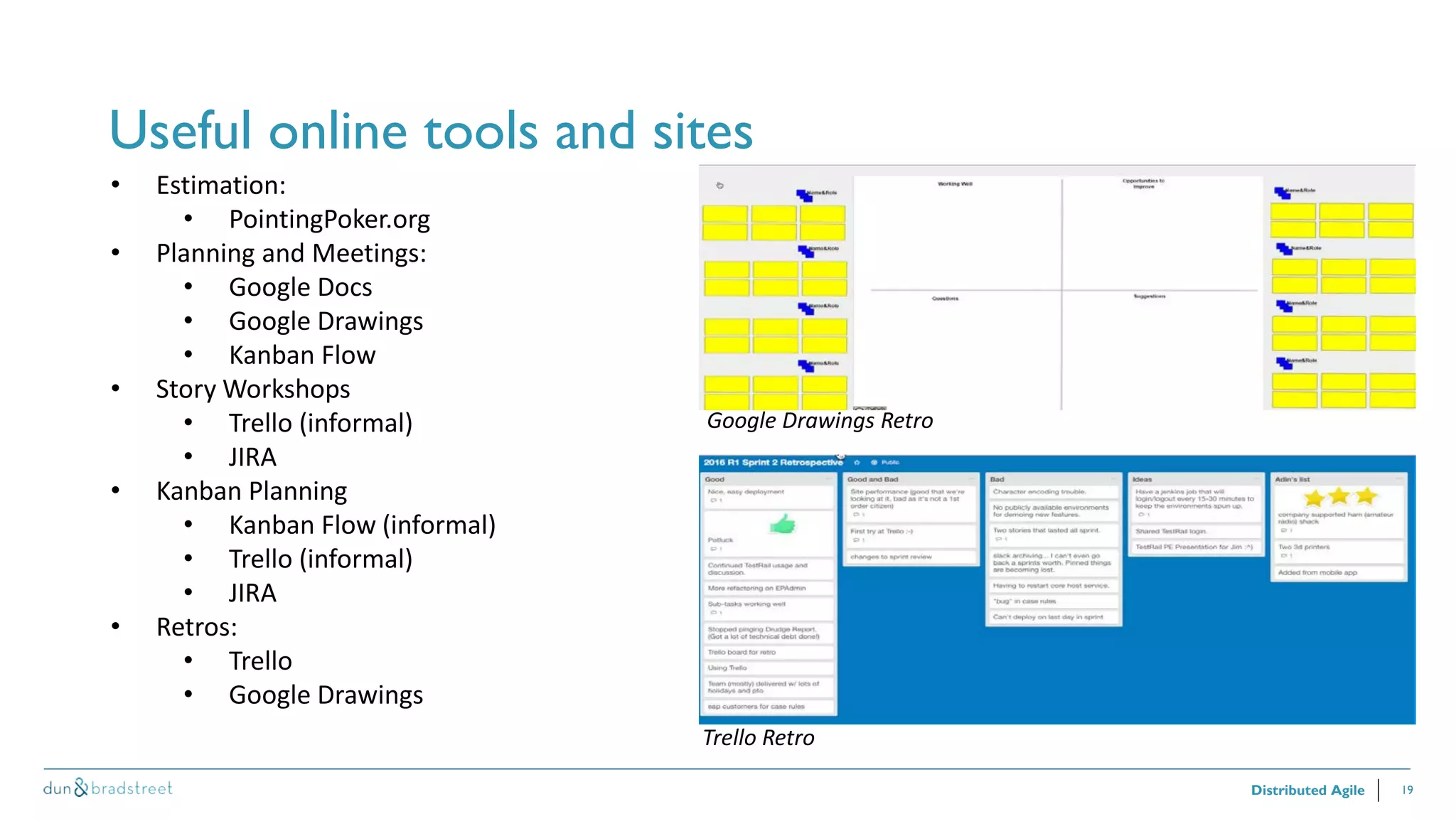The height and width of the screenshot is (819, 1456).
Task: Open 'Character encoding trouble' card
Action: tap(1039, 492)
